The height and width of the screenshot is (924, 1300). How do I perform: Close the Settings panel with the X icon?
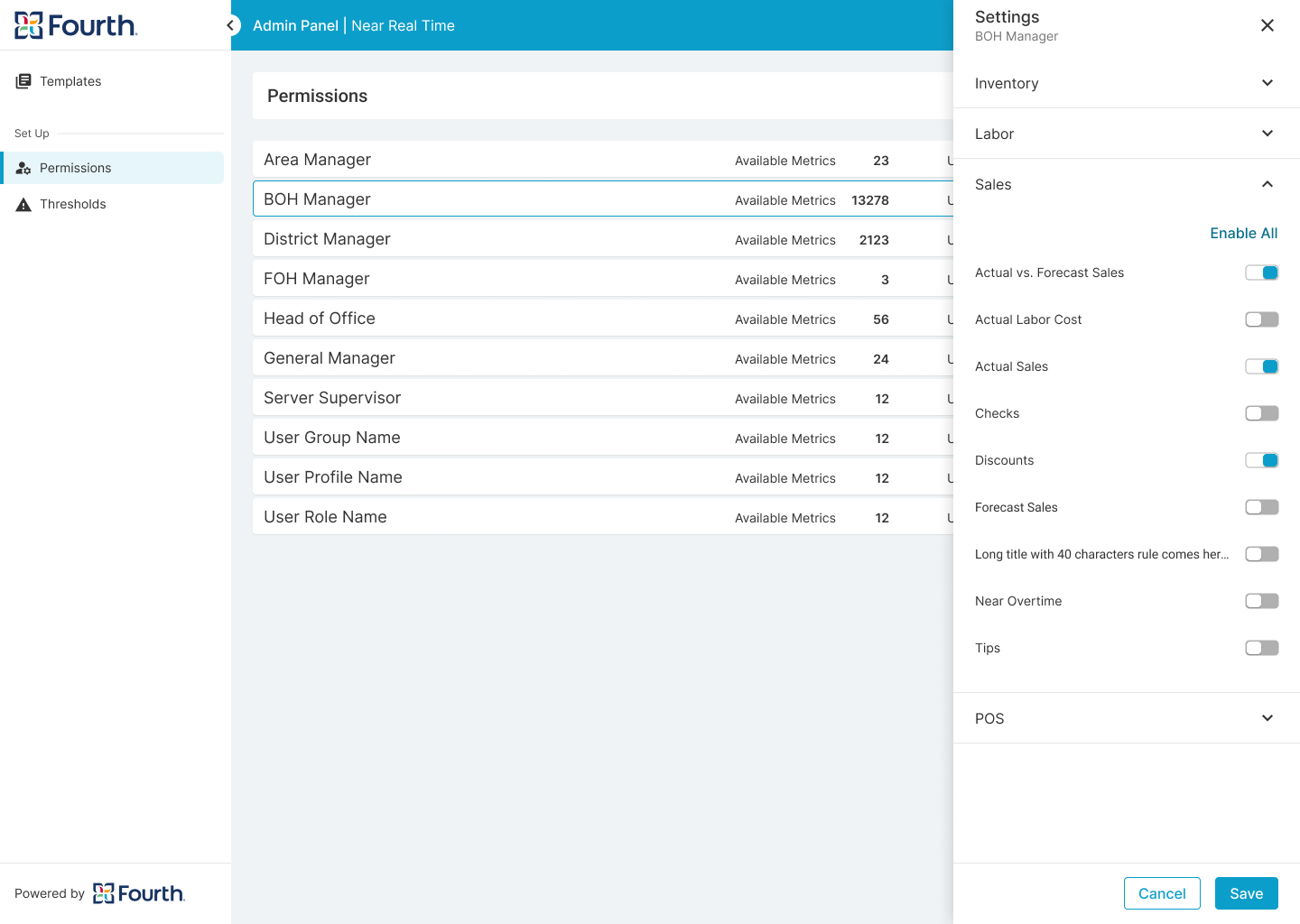coord(1267,25)
